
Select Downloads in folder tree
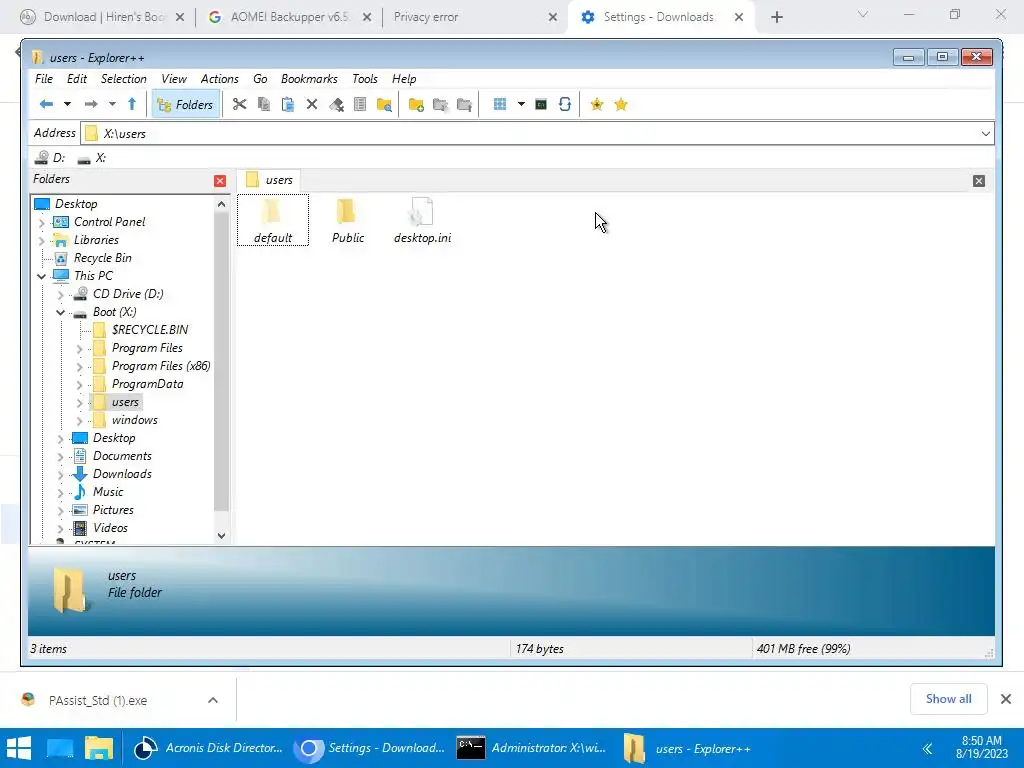coord(122,474)
